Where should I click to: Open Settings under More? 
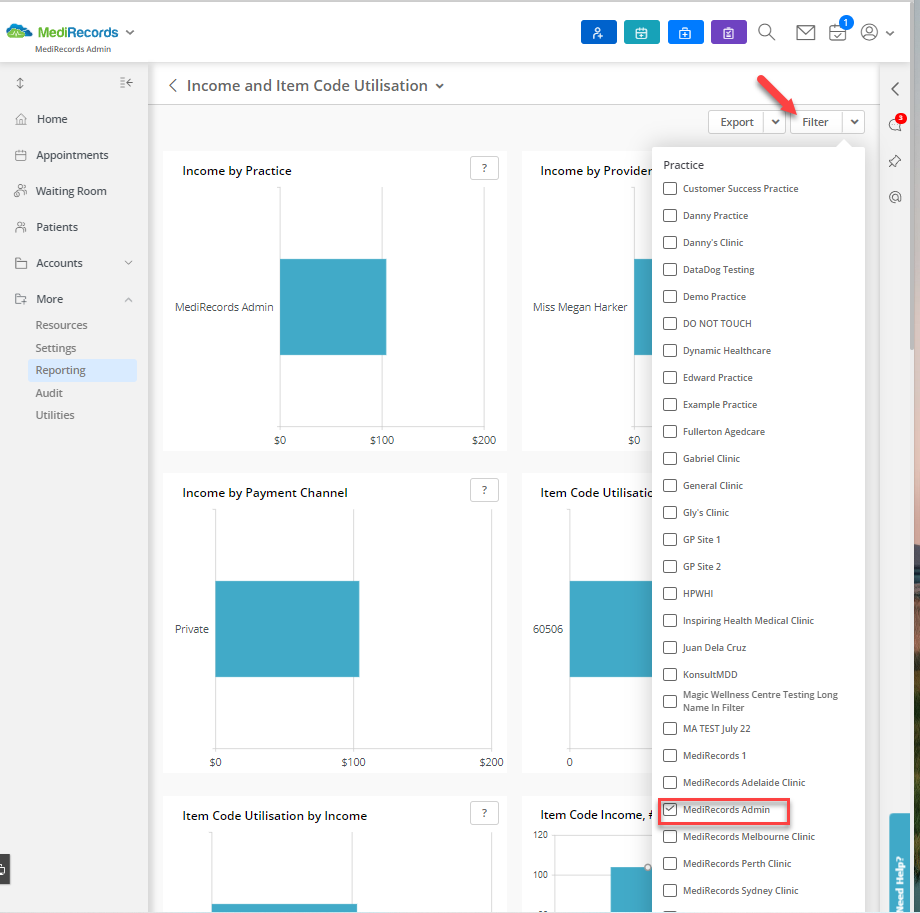pos(56,348)
